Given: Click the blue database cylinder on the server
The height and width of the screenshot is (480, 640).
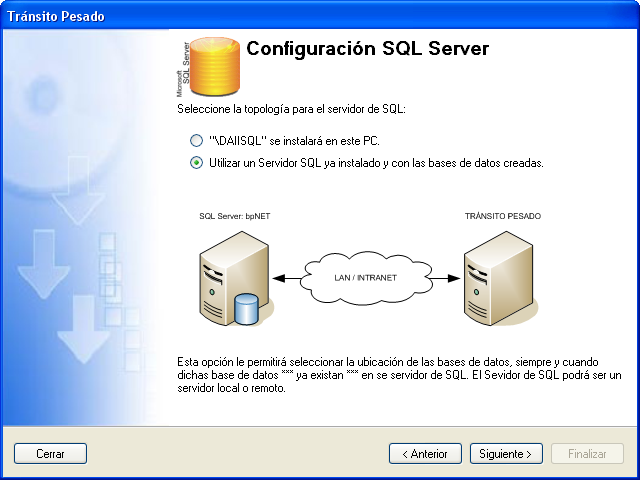Looking at the screenshot, I should coord(247,309).
